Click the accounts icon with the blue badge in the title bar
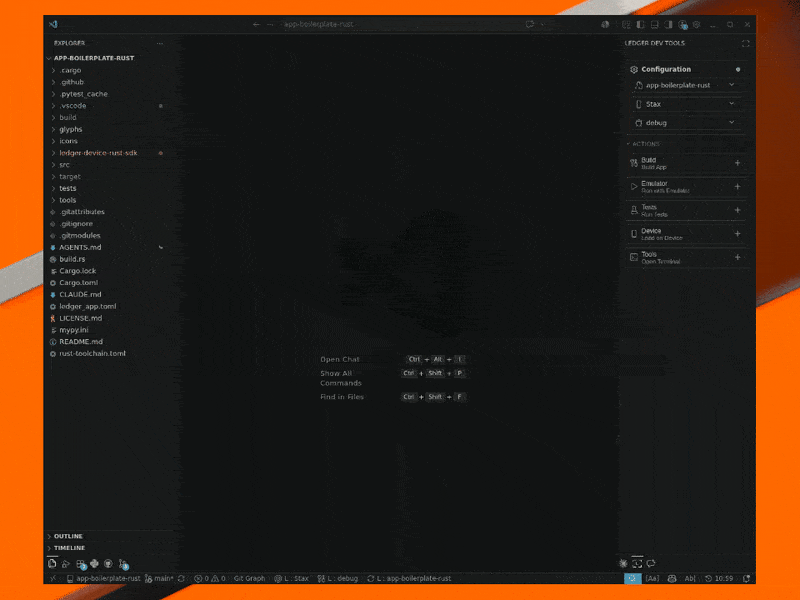This screenshot has width=800, height=600. point(683,24)
